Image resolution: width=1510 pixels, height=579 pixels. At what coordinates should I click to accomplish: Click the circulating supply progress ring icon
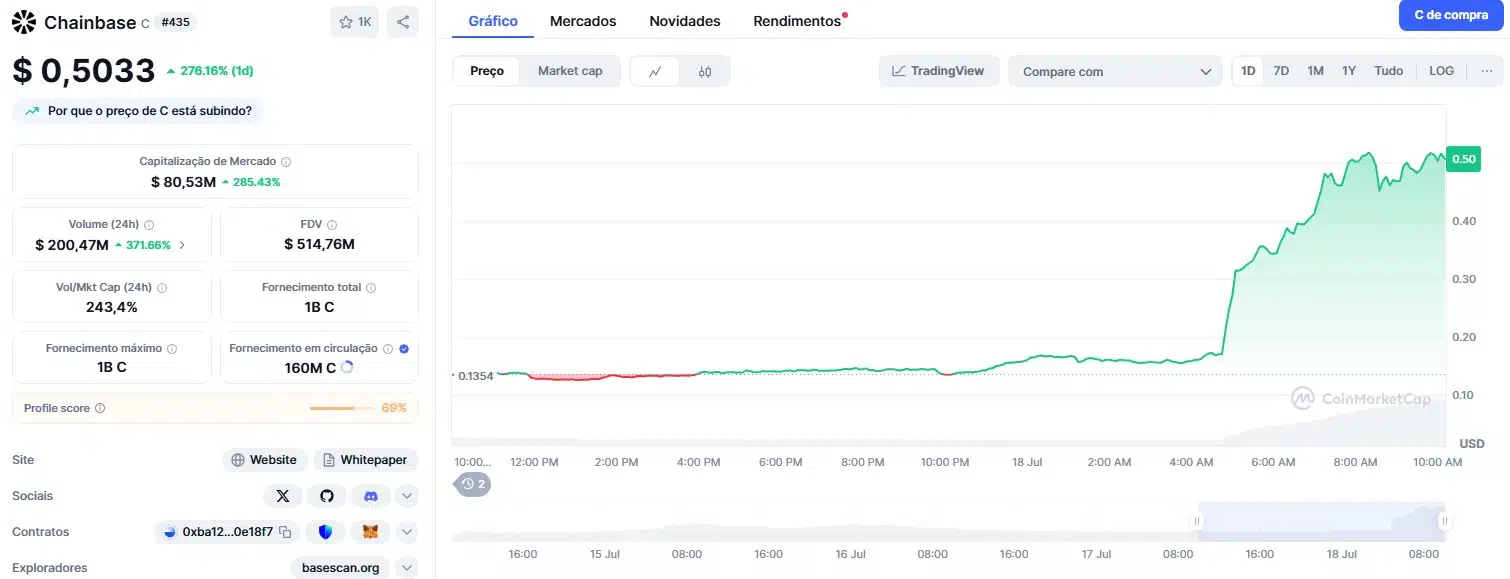tap(347, 367)
